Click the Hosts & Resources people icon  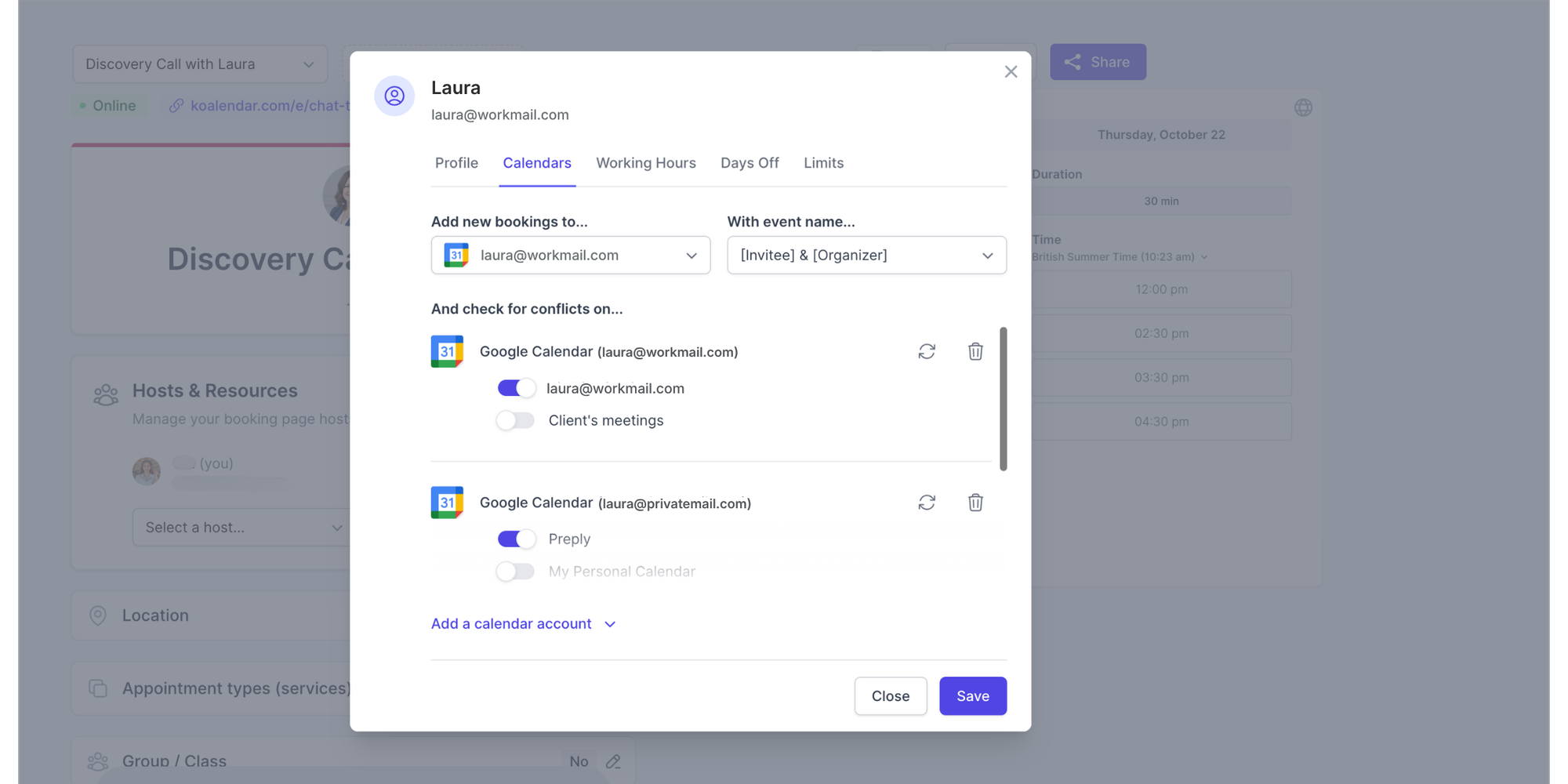point(106,394)
